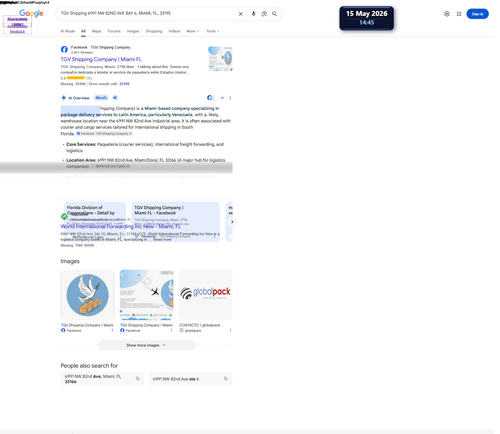Screen dimensions: 500x434
Task: Click the blue badge next to AI Overview label
Action: pyautogui.click(x=101, y=98)
